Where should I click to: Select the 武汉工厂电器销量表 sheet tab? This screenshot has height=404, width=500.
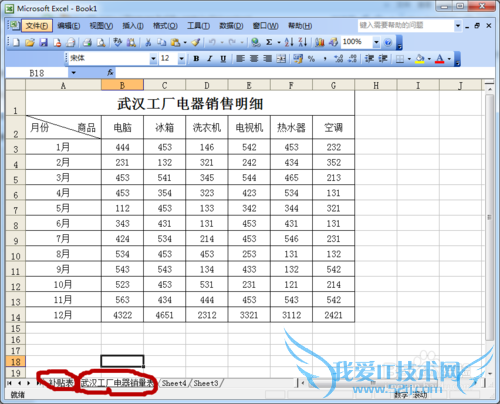tap(117, 383)
